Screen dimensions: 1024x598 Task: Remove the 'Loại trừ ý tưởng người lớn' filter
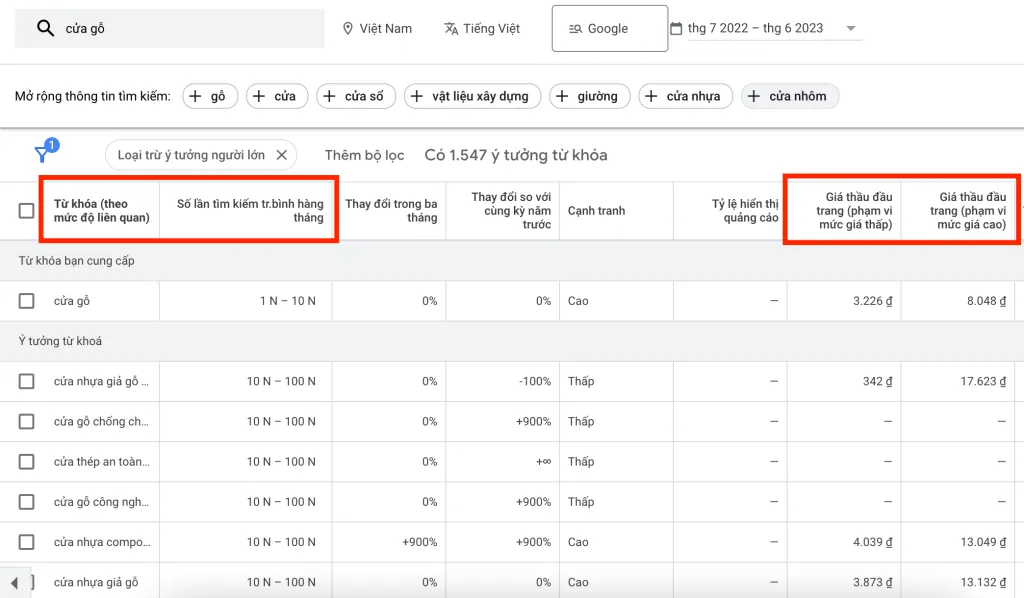coord(281,155)
